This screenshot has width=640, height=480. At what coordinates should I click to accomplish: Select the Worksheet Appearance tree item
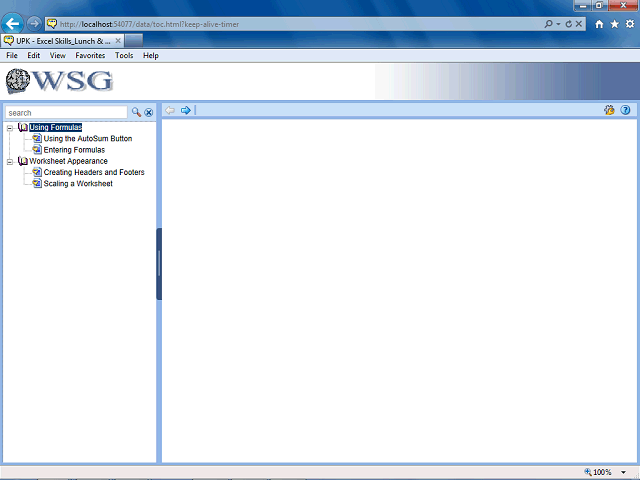pos(68,161)
